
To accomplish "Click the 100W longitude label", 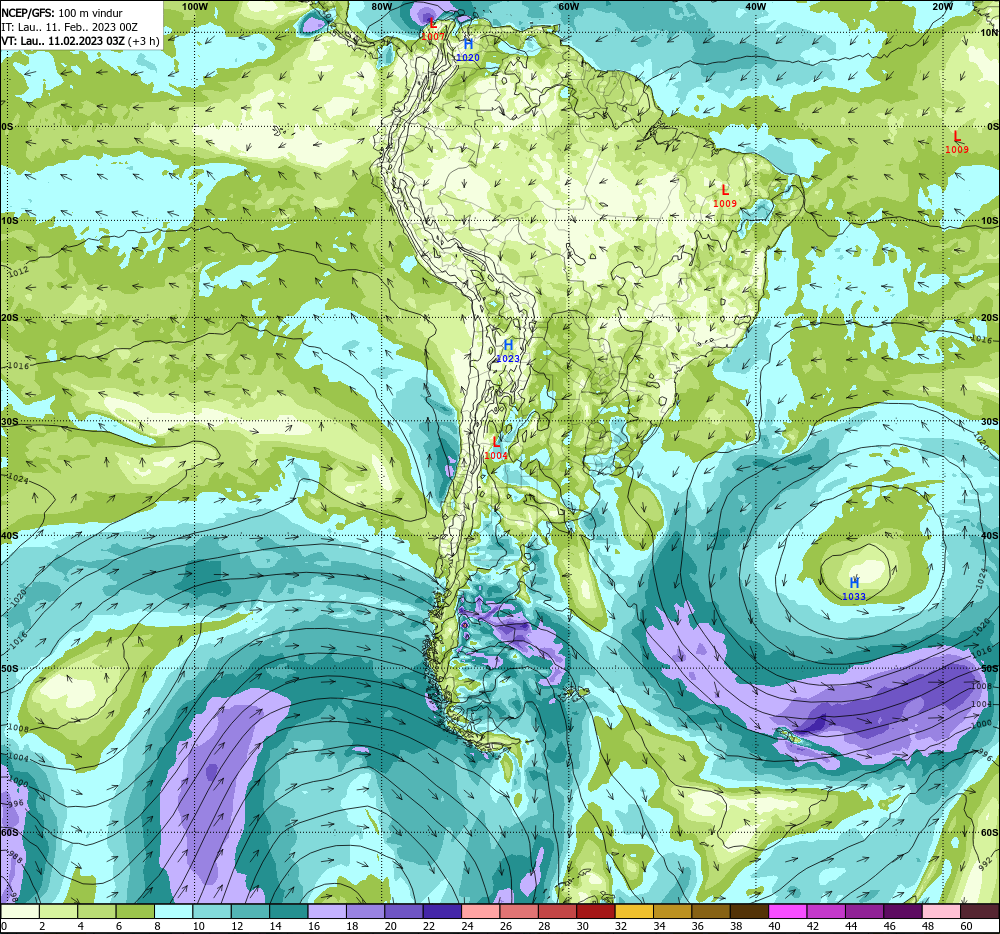I will pos(195,6).
